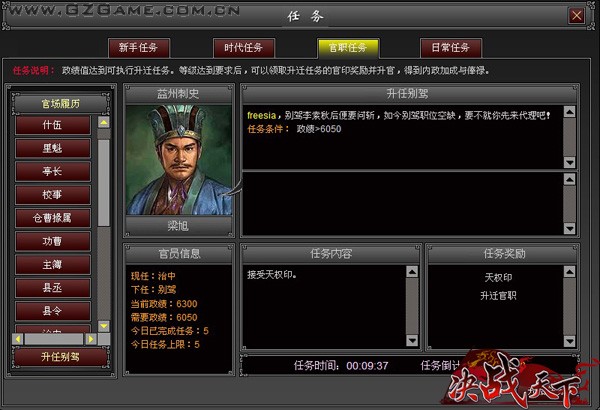Click the 益州刺史 梁旭 portrait
600x410 pixels.
pos(179,160)
